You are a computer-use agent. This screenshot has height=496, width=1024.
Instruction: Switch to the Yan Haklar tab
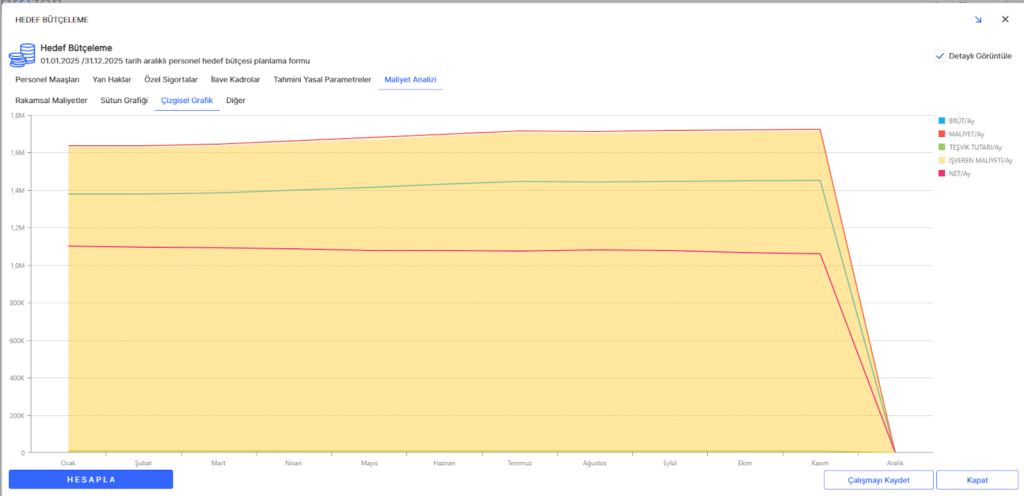pyautogui.click(x=112, y=79)
